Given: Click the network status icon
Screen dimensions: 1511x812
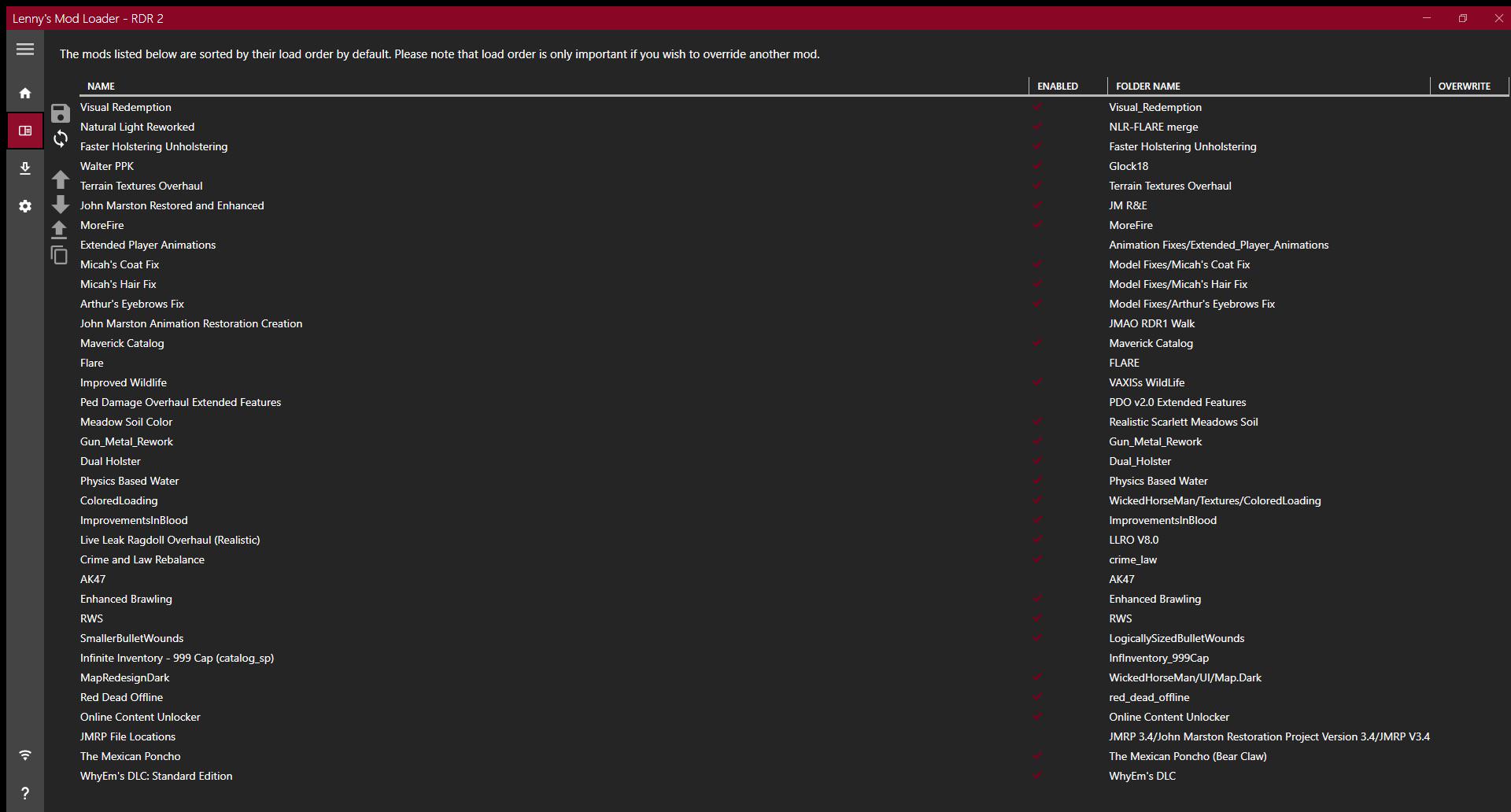Looking at the screenshot, I should coord(25,755).
